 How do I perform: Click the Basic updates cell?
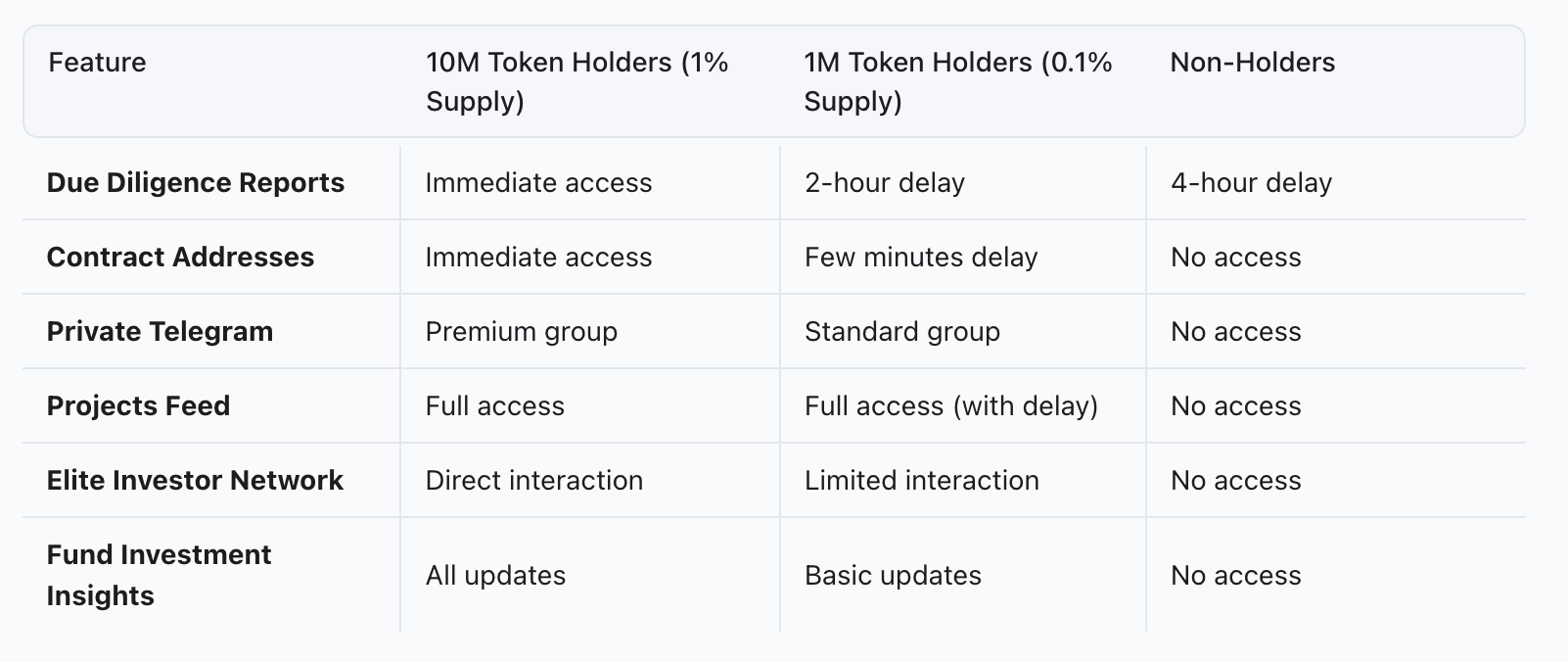click(x=893, y=576)
